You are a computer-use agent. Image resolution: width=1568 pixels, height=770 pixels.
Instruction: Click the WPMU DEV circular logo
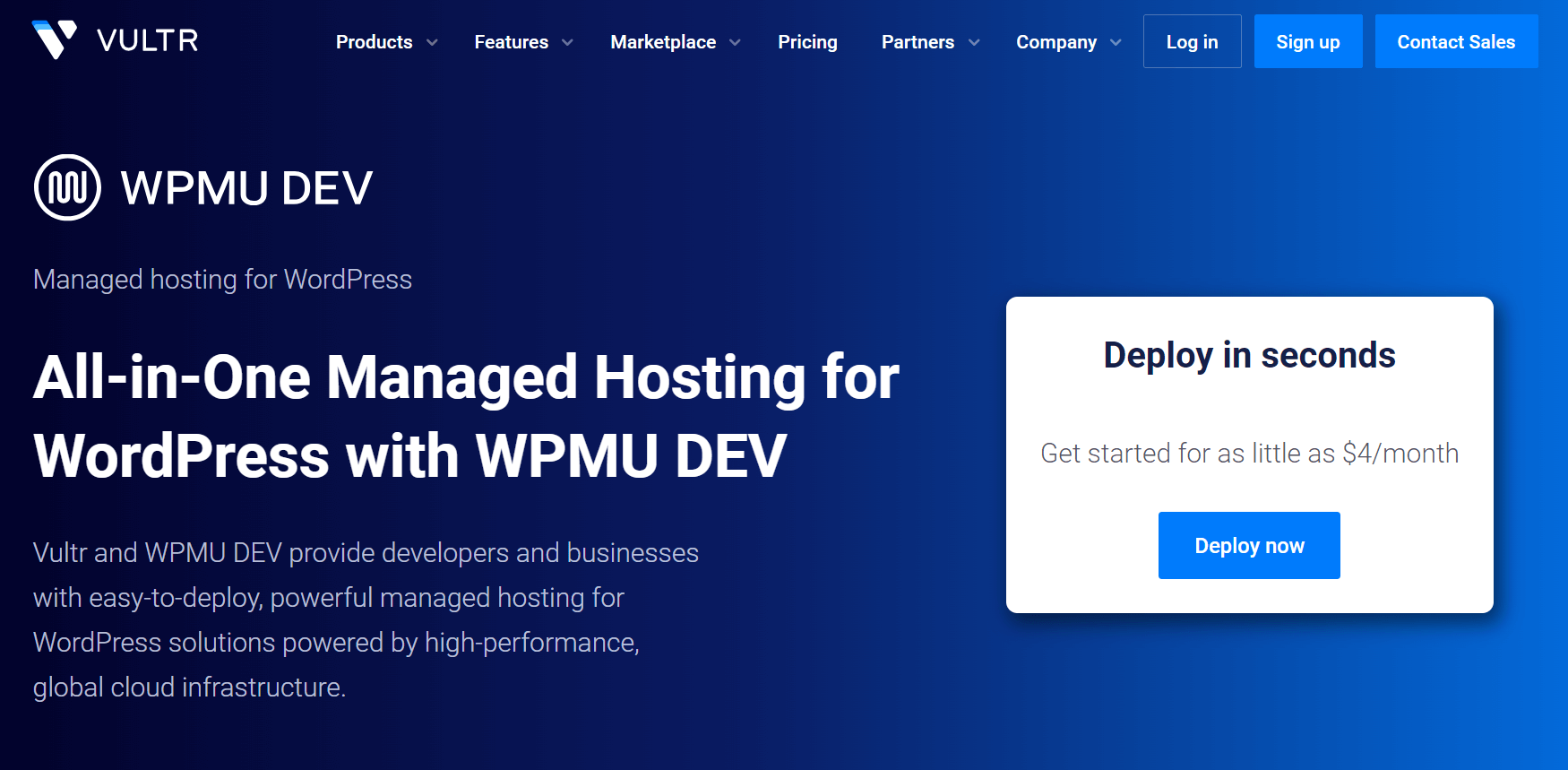(67, 187)
